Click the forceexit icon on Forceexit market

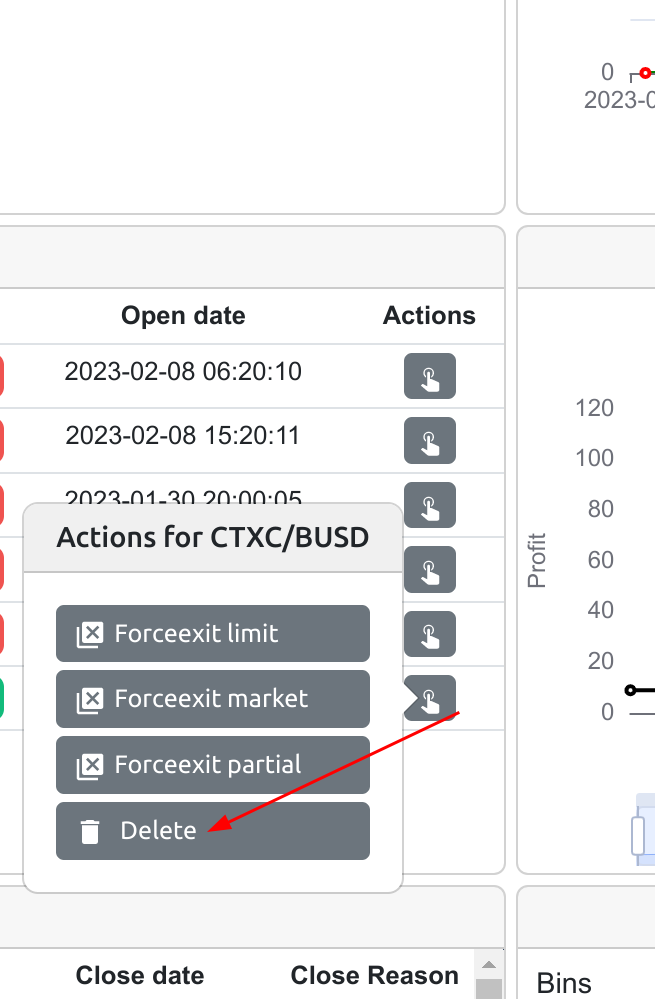(88, 698)
